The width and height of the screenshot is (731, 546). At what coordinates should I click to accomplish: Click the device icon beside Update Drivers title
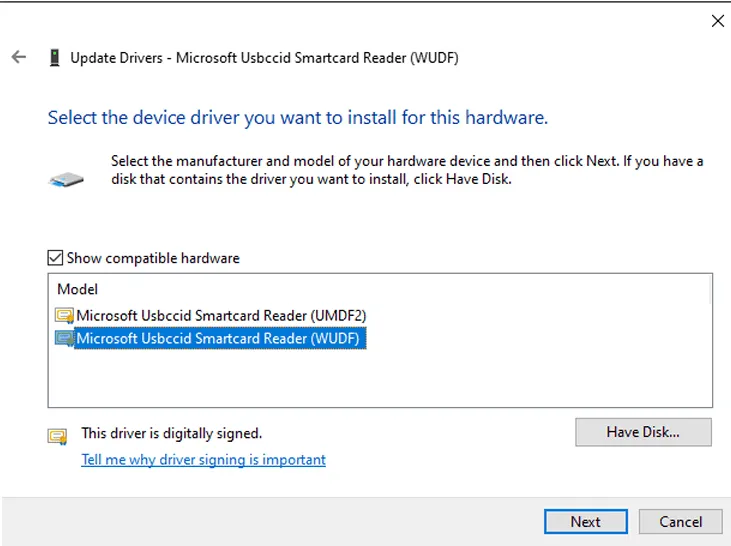pyautogui.click(x=55, y=58)
